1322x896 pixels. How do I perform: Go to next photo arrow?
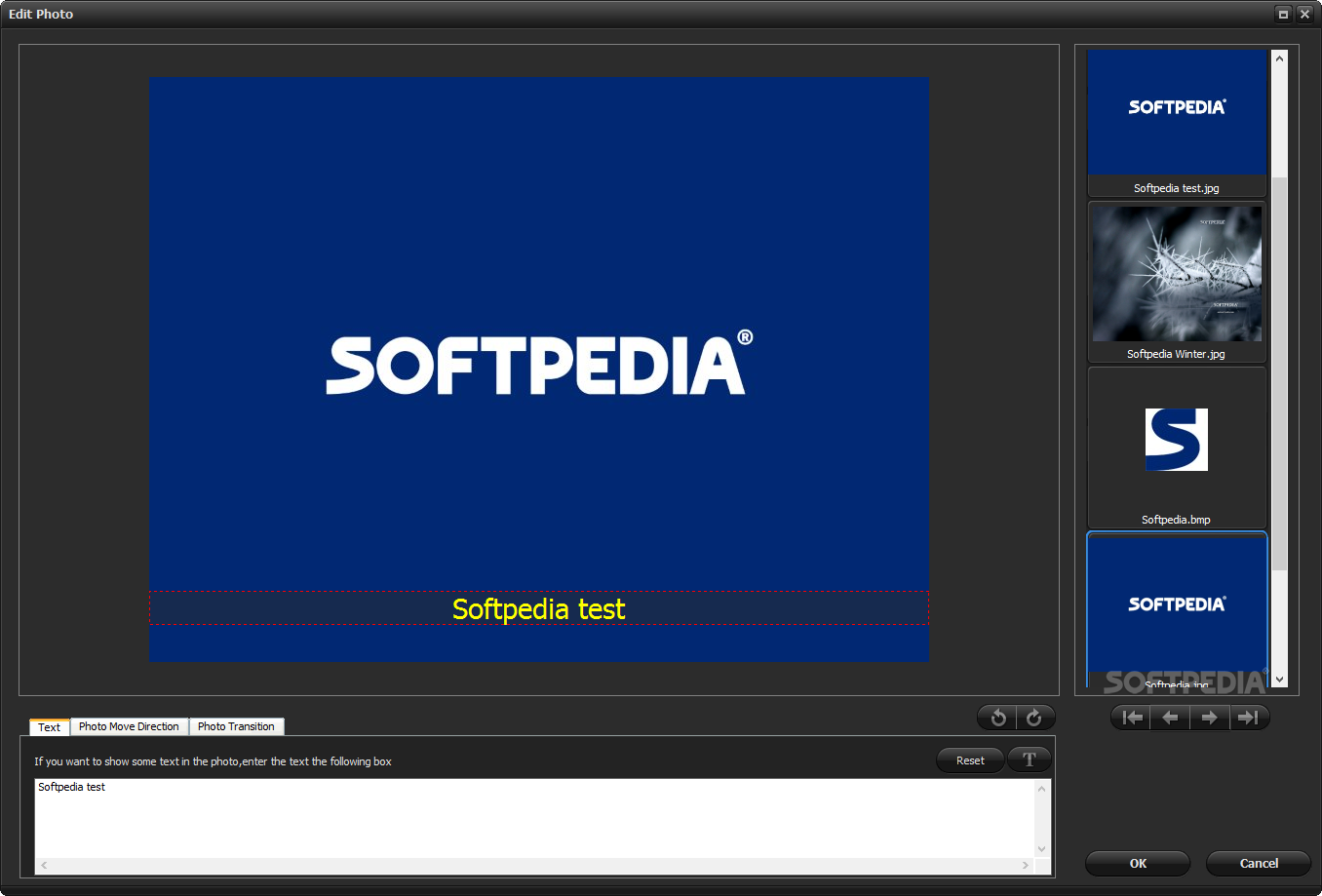point(1209,718)
